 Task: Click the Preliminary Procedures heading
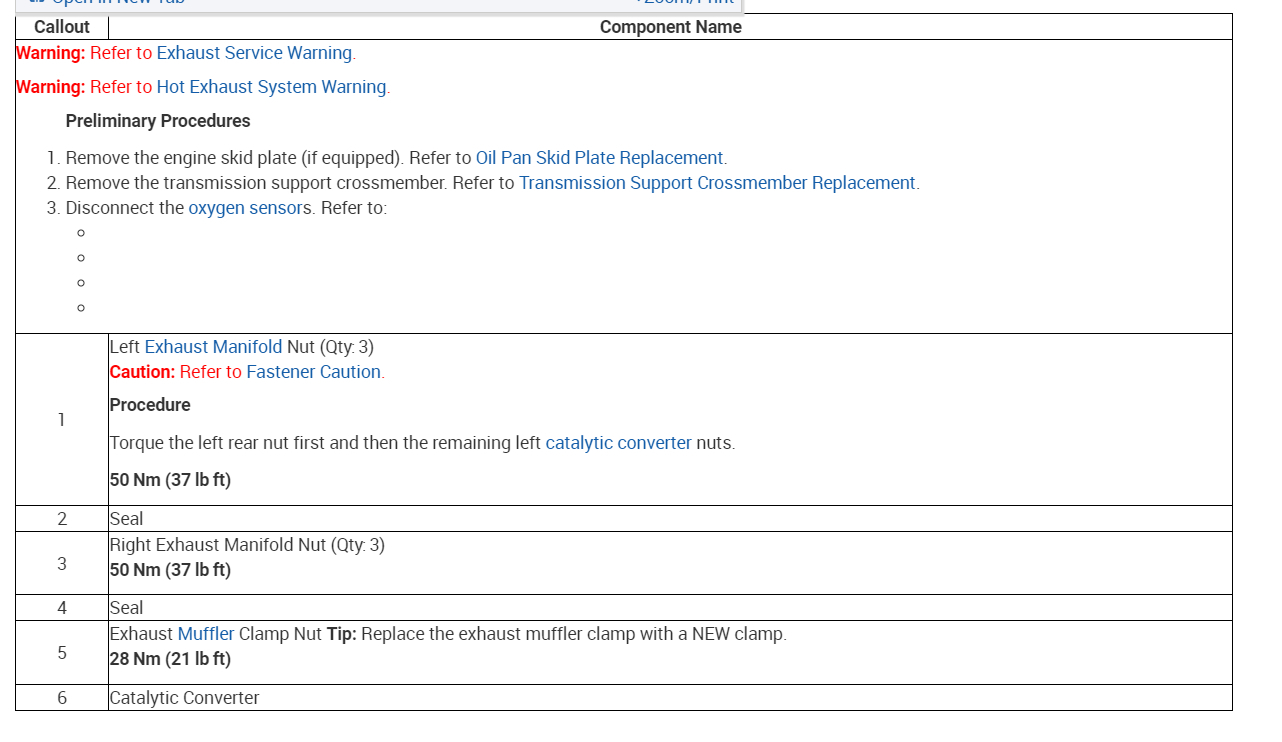tap(158, 121)
